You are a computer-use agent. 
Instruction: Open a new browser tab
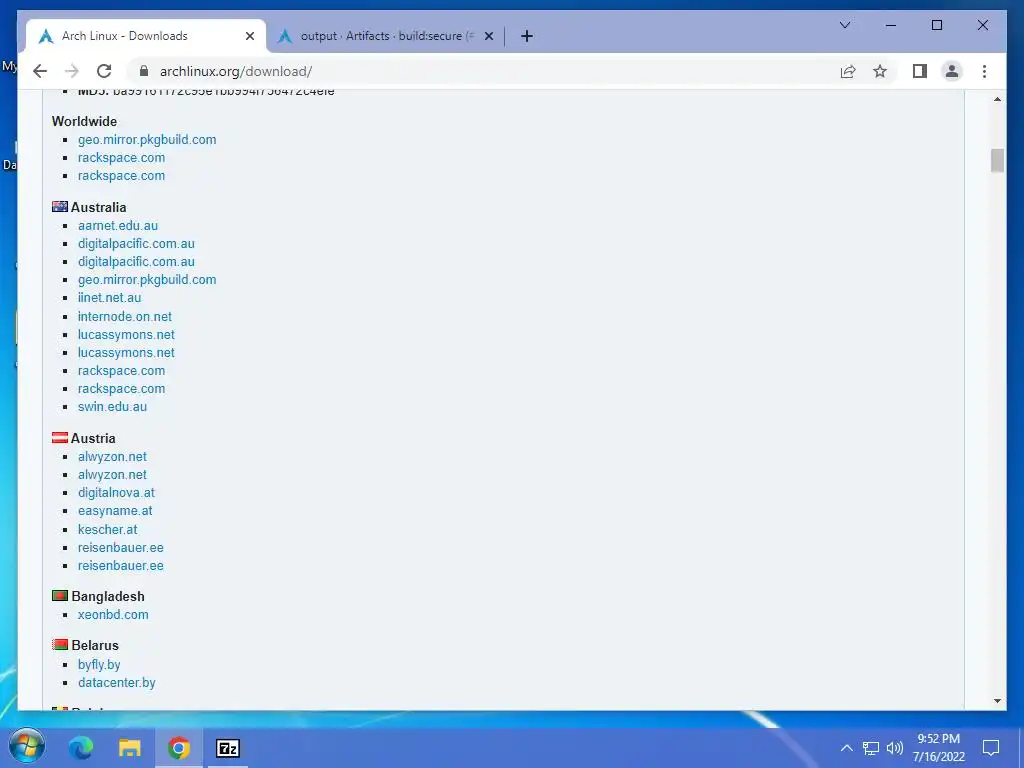click(x=527, y=37)
